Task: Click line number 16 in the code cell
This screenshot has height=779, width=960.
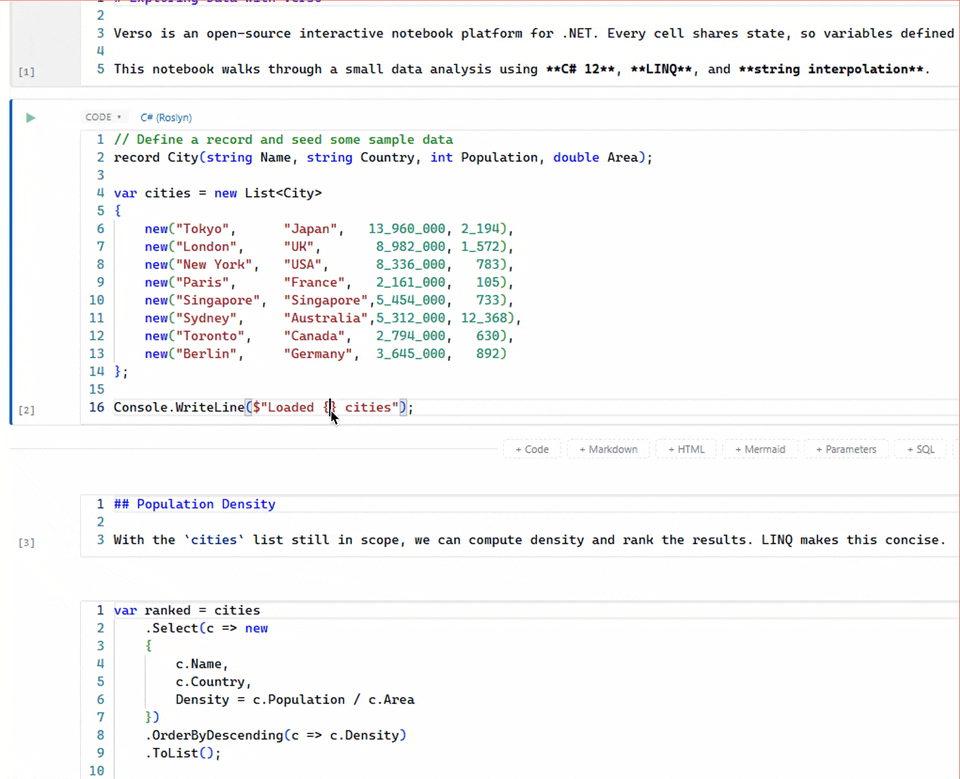Action: click(x=96, y=407)
